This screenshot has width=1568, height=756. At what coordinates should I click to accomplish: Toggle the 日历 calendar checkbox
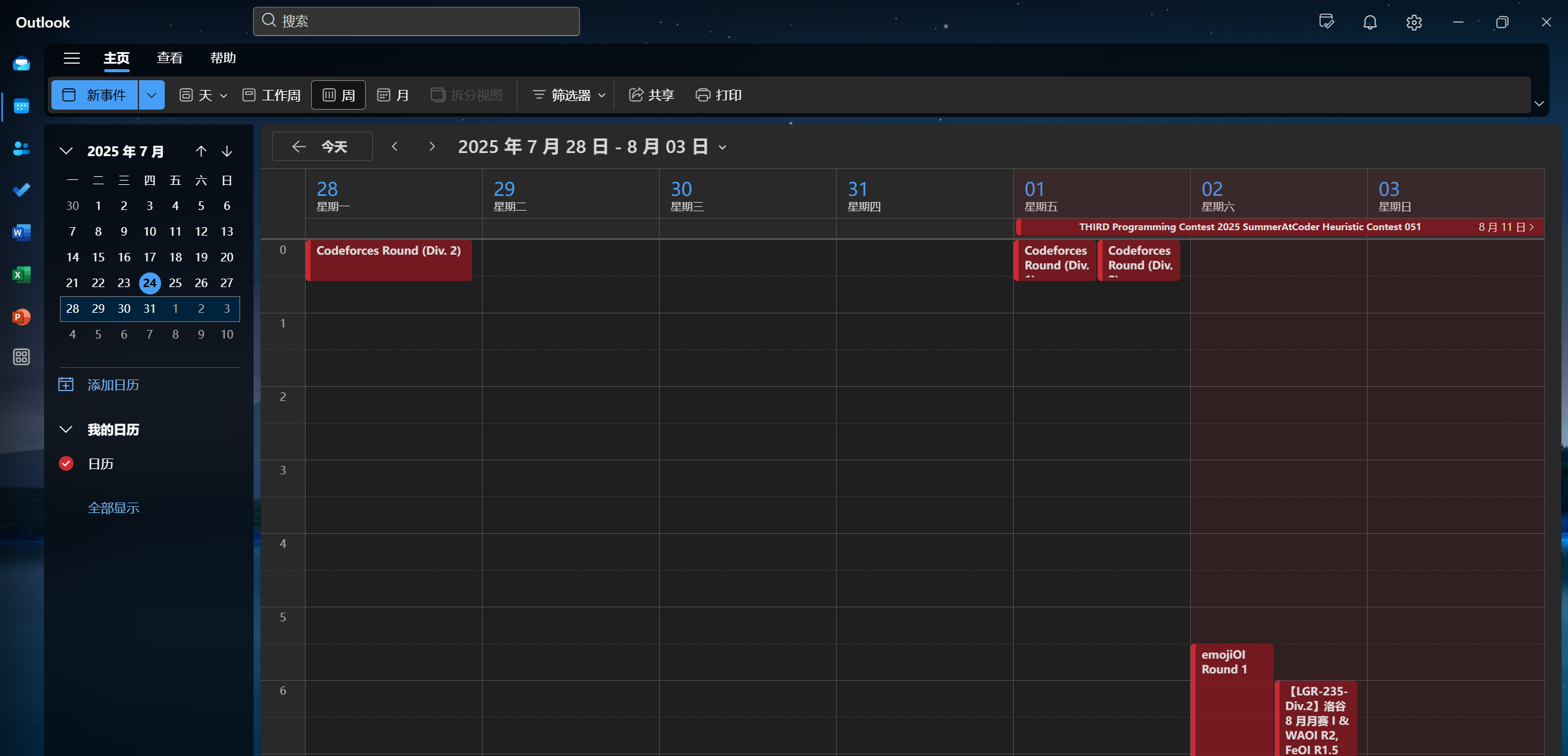coord(66,464)
